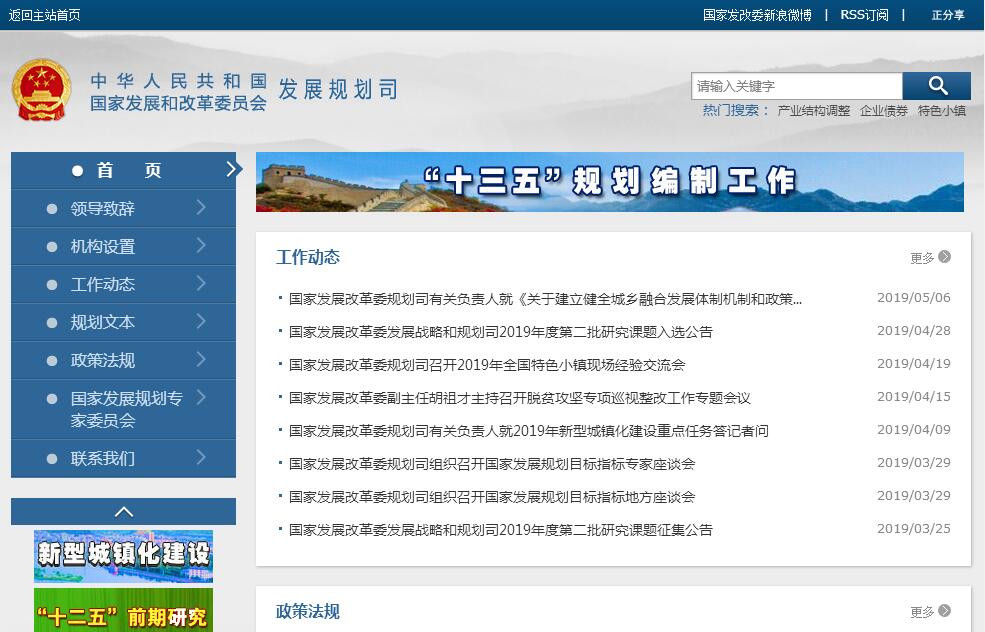Click date 2019/05/06
The height and width of the screenshot is (632, 985).
point(913,298)
